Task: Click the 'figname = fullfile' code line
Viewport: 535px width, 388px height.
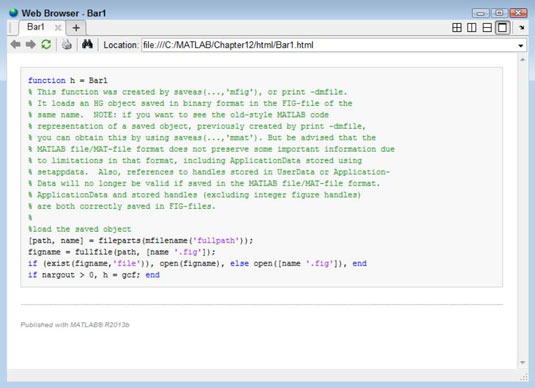Action: coord(121,252)
